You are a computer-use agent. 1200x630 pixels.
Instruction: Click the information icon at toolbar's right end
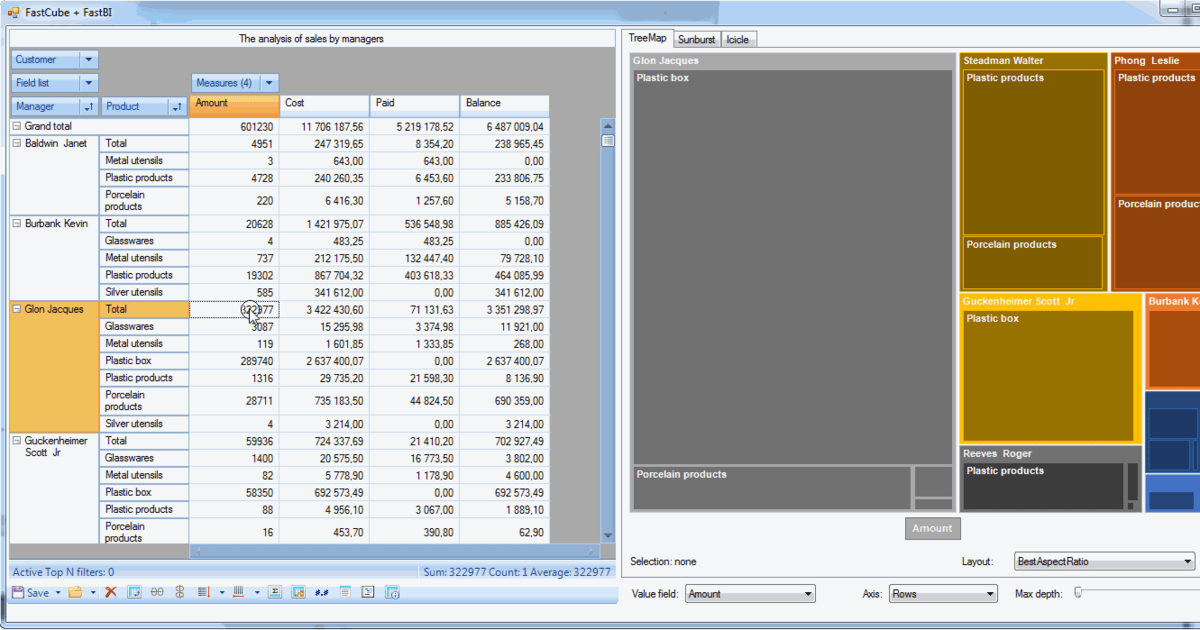[x=394, y=592]
